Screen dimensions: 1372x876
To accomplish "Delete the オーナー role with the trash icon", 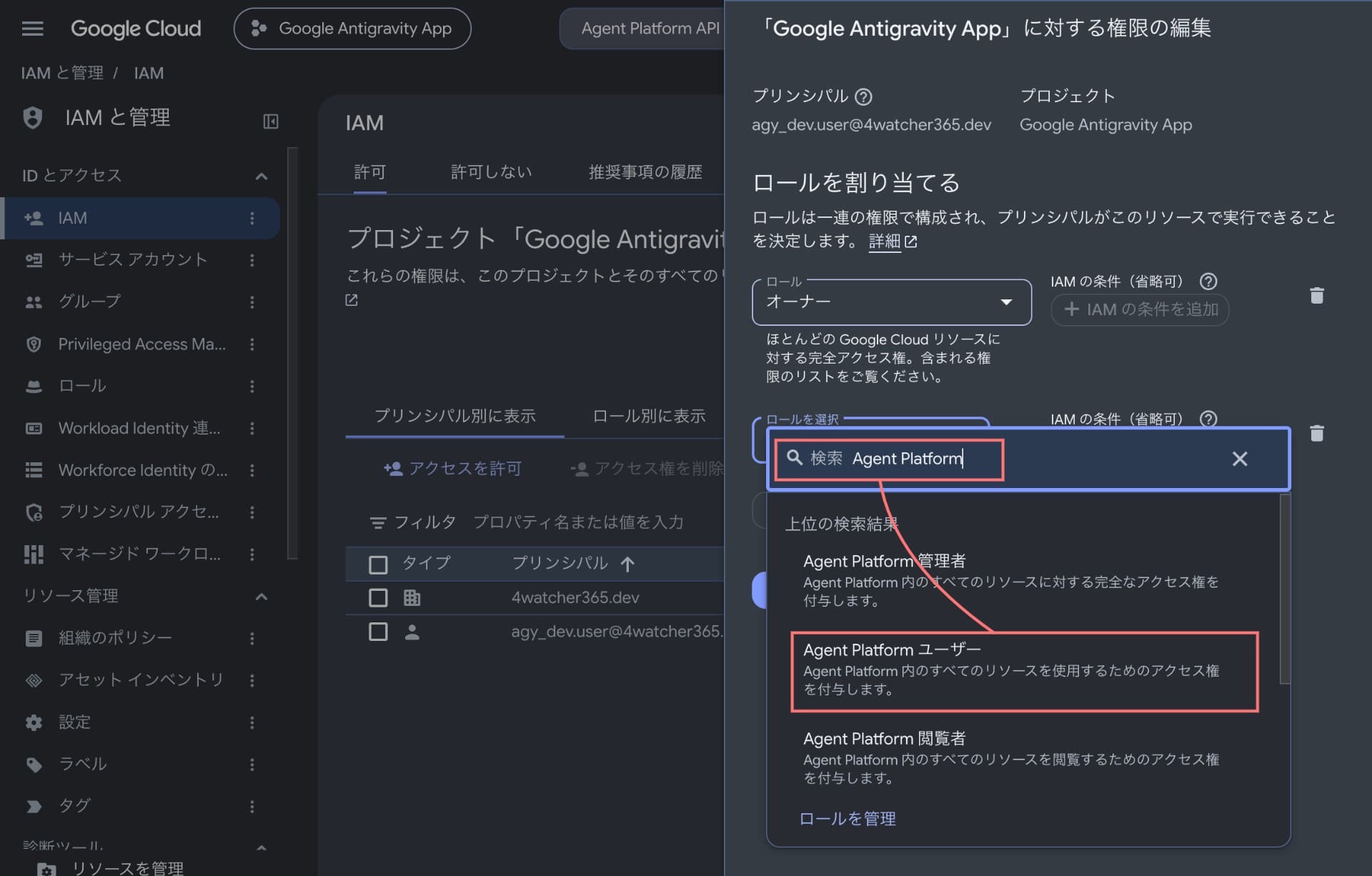I will click(1317, 295).
